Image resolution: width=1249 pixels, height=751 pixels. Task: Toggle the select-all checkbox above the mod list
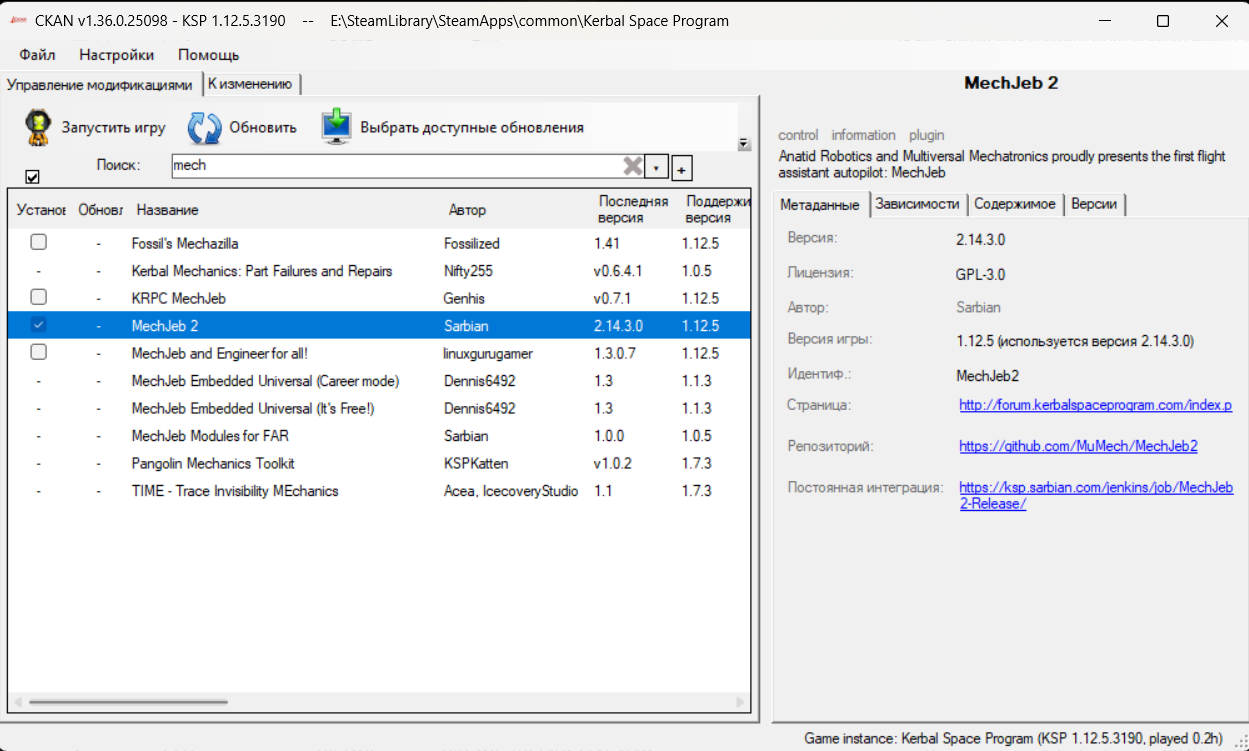tap(32, 176)
